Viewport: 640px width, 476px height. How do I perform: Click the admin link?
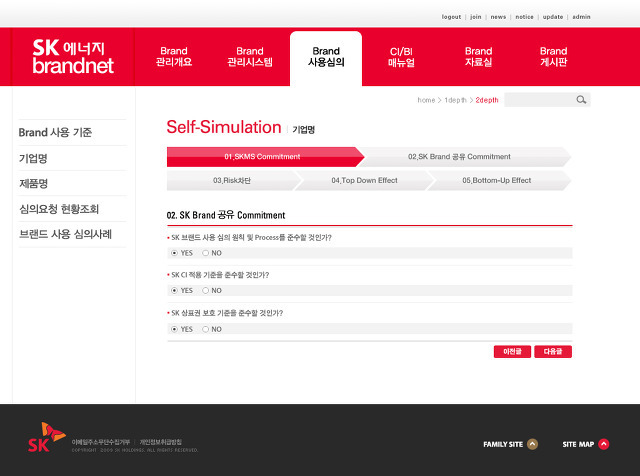581,17
